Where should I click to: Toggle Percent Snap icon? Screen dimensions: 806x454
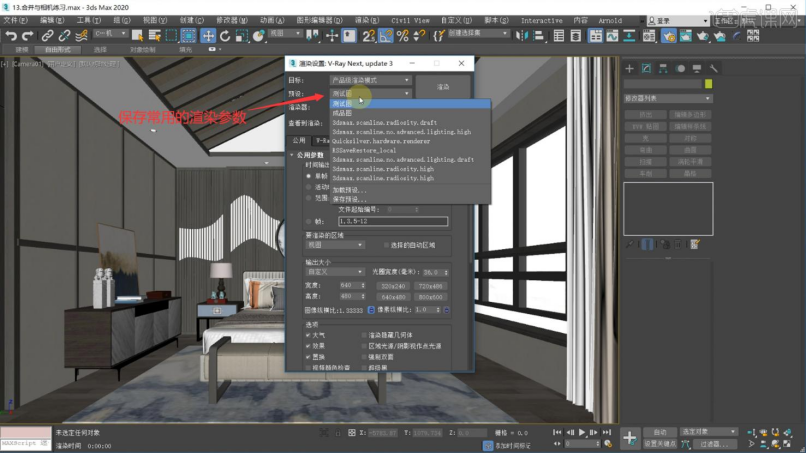tap(402, 35)
